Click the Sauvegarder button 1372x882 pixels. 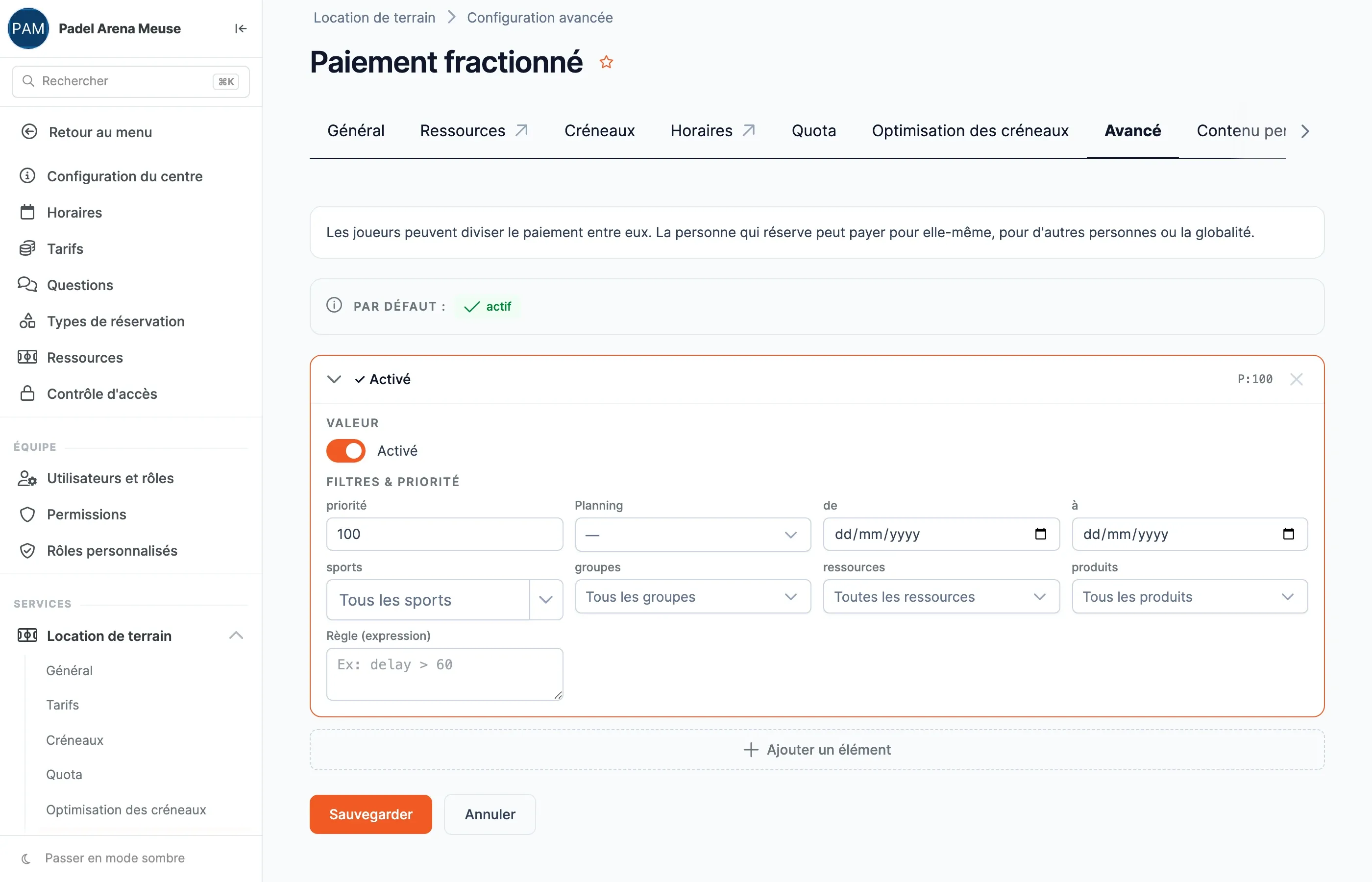(x=370, y=814)
